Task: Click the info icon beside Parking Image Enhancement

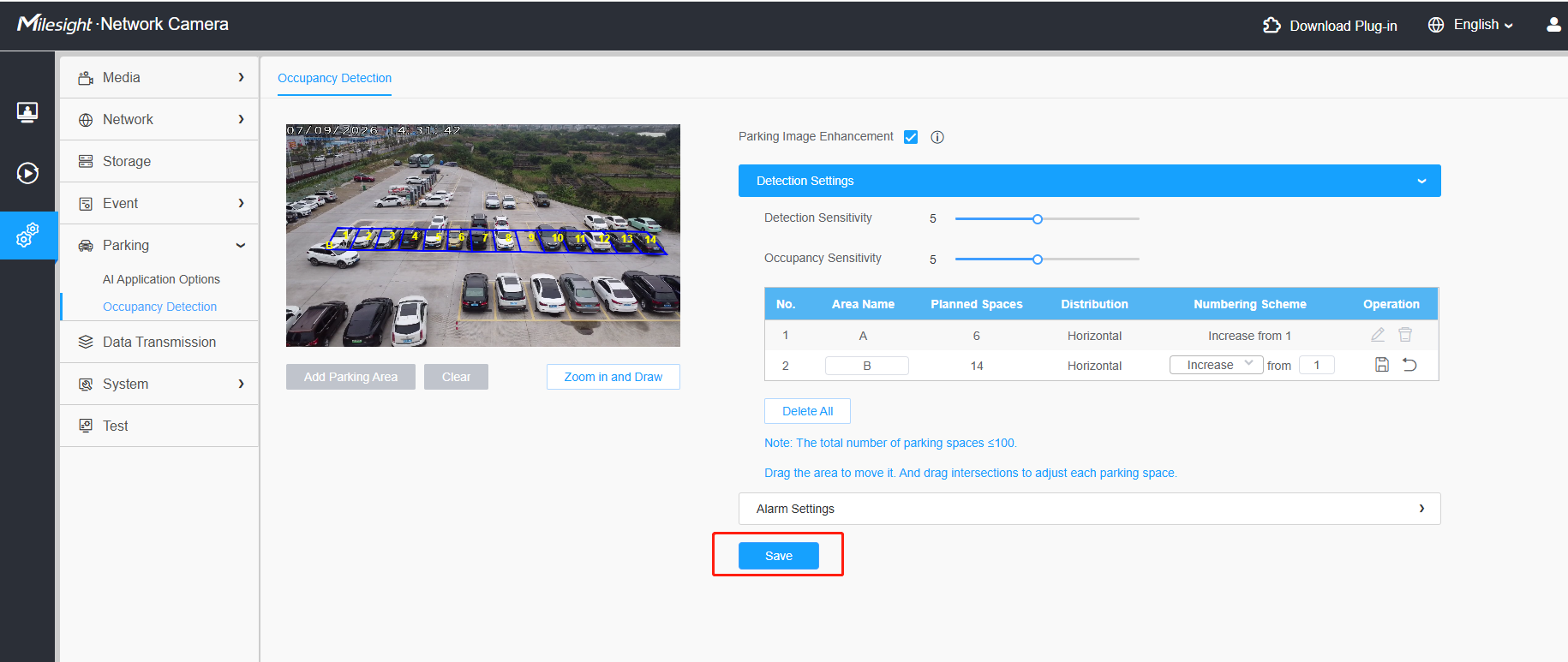Action: [937, 137]
